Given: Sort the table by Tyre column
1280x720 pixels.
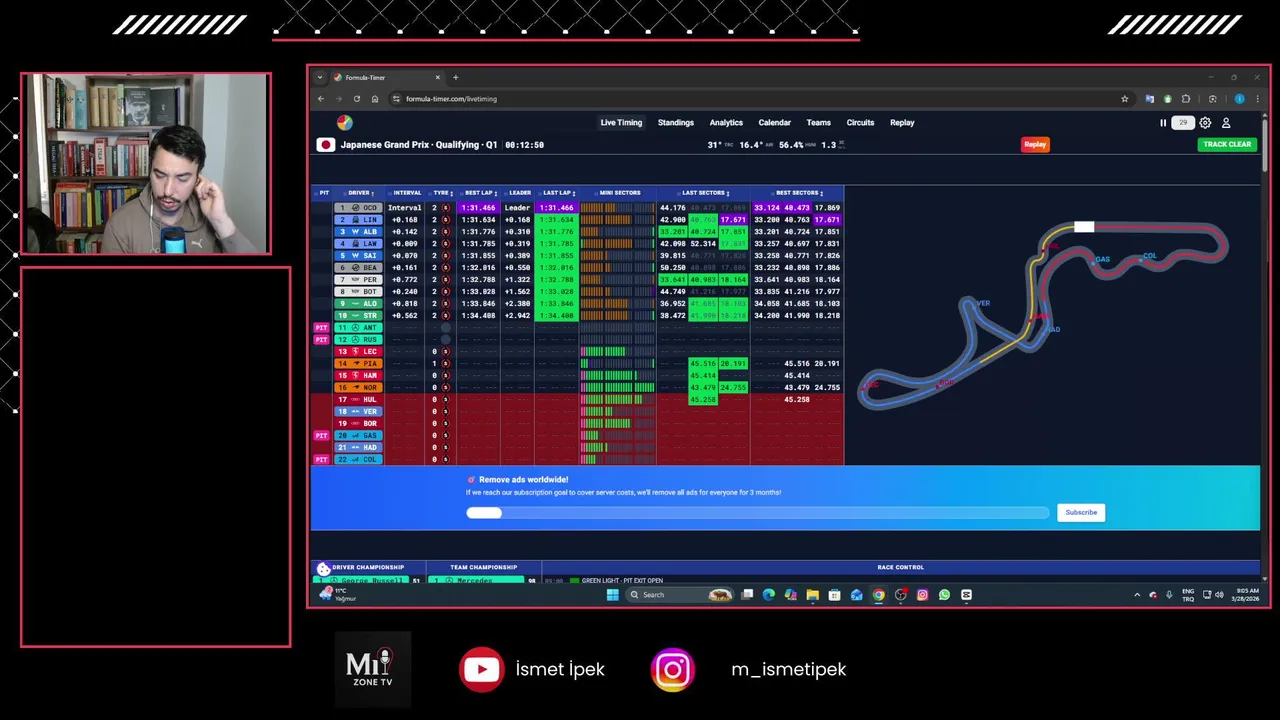Looking at the screenshot, I should 442,193.
